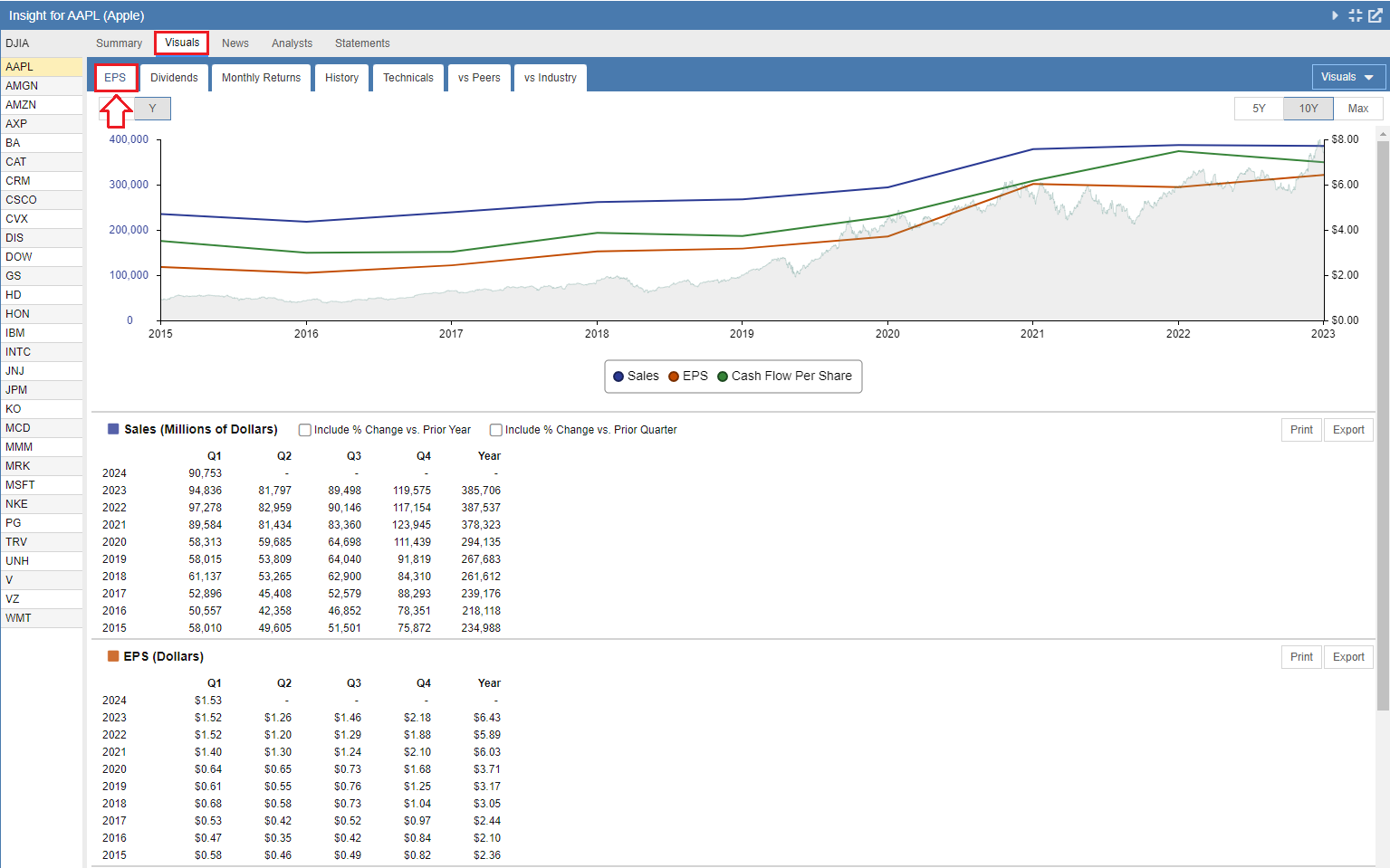This screenshot has height=868, width=1390.
Task: Click EPS 2024 Q1 value $1.53
Action: click(208, 701)
